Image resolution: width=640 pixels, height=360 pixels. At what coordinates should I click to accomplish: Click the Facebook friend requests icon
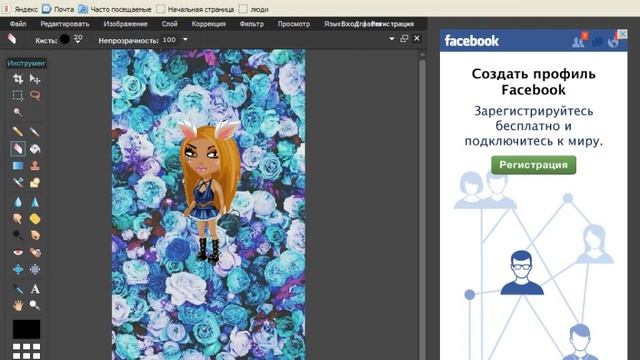579,41
